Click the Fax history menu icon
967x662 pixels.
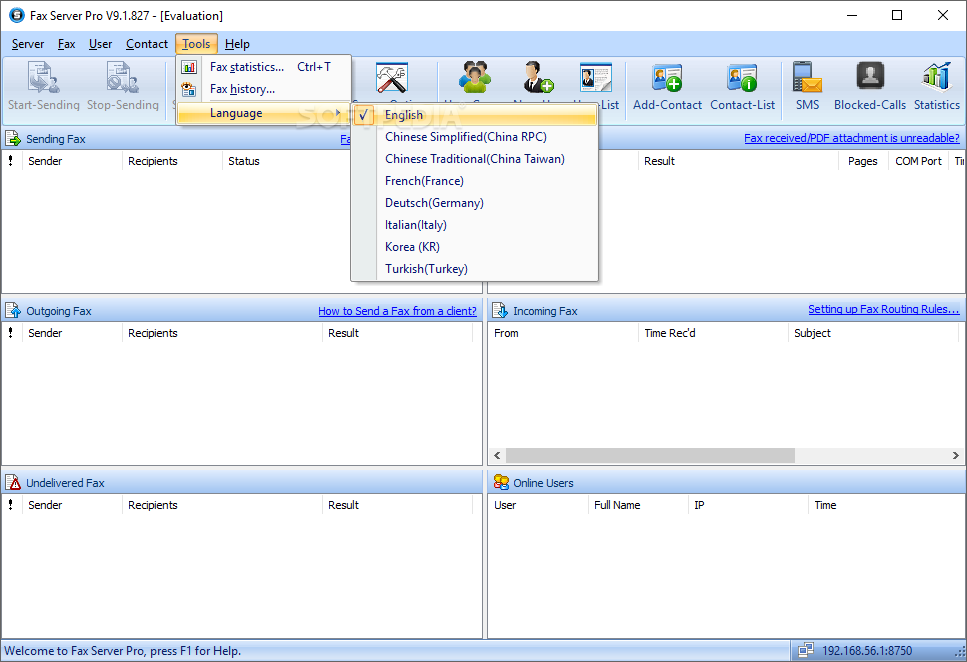[189, 89]
